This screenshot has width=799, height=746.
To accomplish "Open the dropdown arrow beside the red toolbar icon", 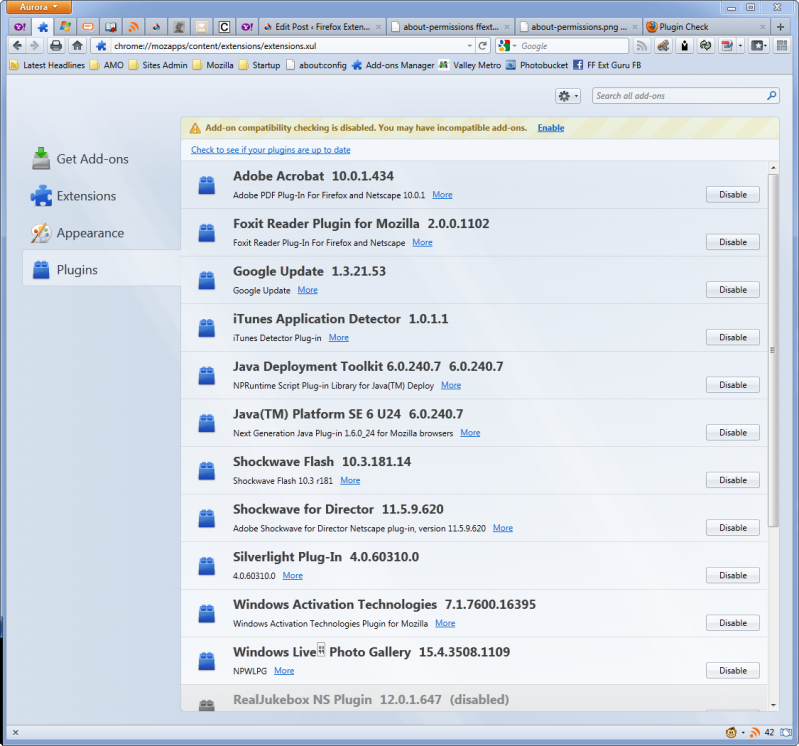I will [x=740, y=46].
